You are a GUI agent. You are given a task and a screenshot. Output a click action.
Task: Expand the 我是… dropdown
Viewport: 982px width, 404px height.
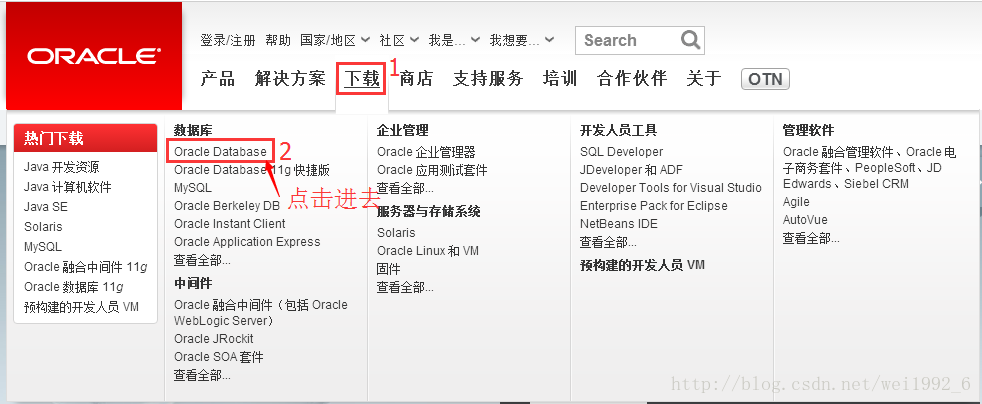[x=454, y=41]
